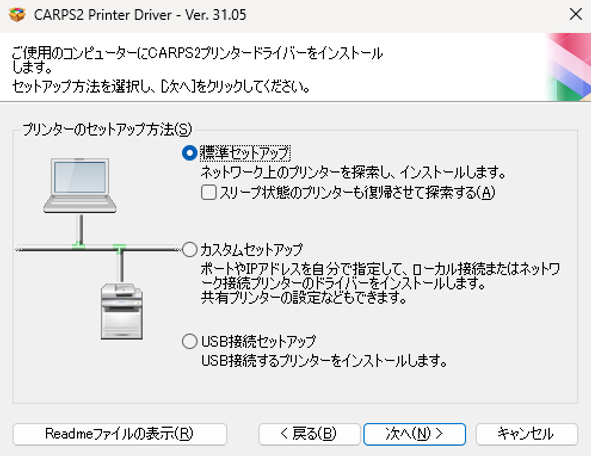Select the USB接続セットアップ radio button
This screenshot has width=591, height=456.
pos(189,341)
